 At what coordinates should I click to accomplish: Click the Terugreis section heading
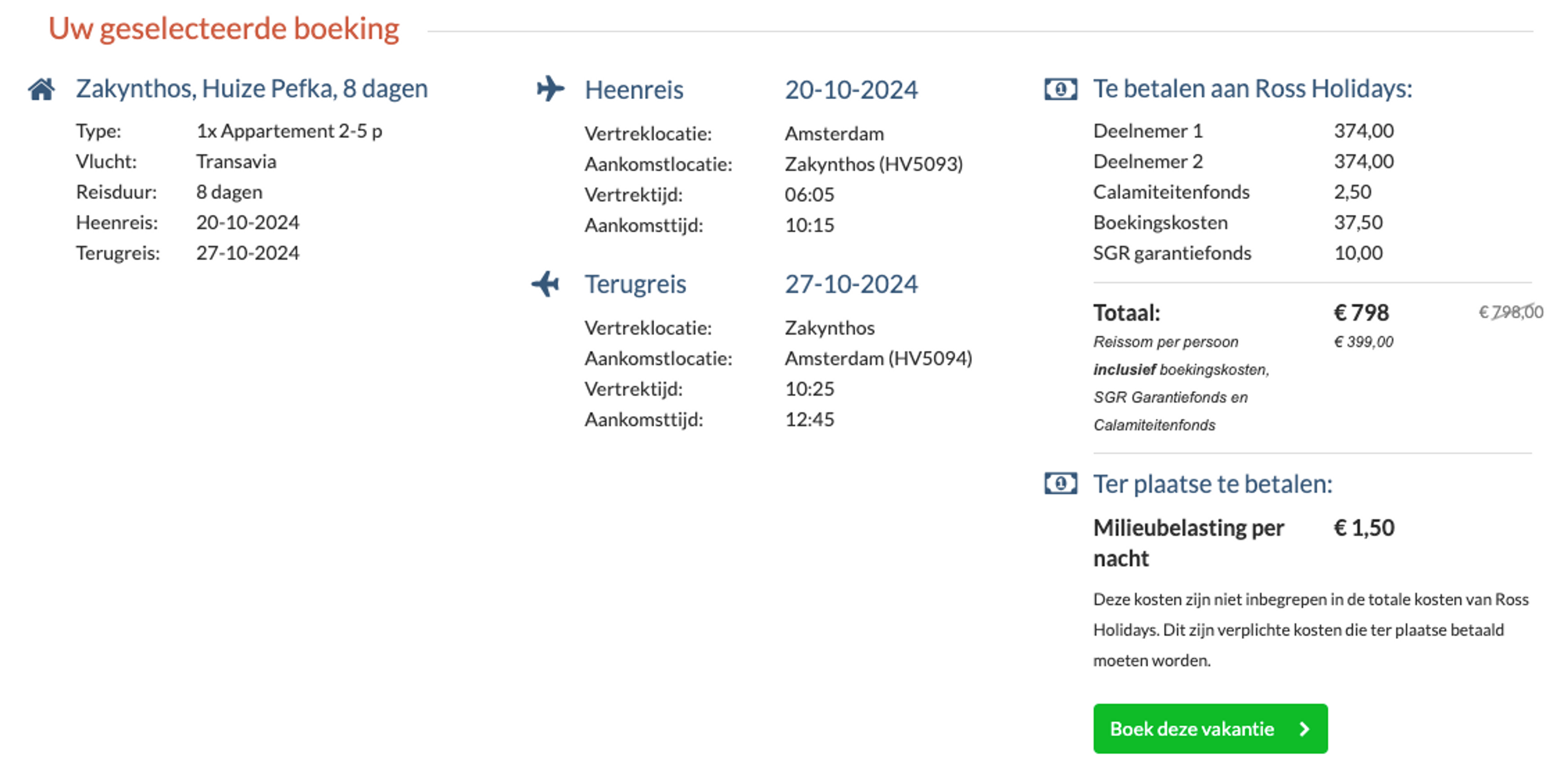[x=635, y=284]
